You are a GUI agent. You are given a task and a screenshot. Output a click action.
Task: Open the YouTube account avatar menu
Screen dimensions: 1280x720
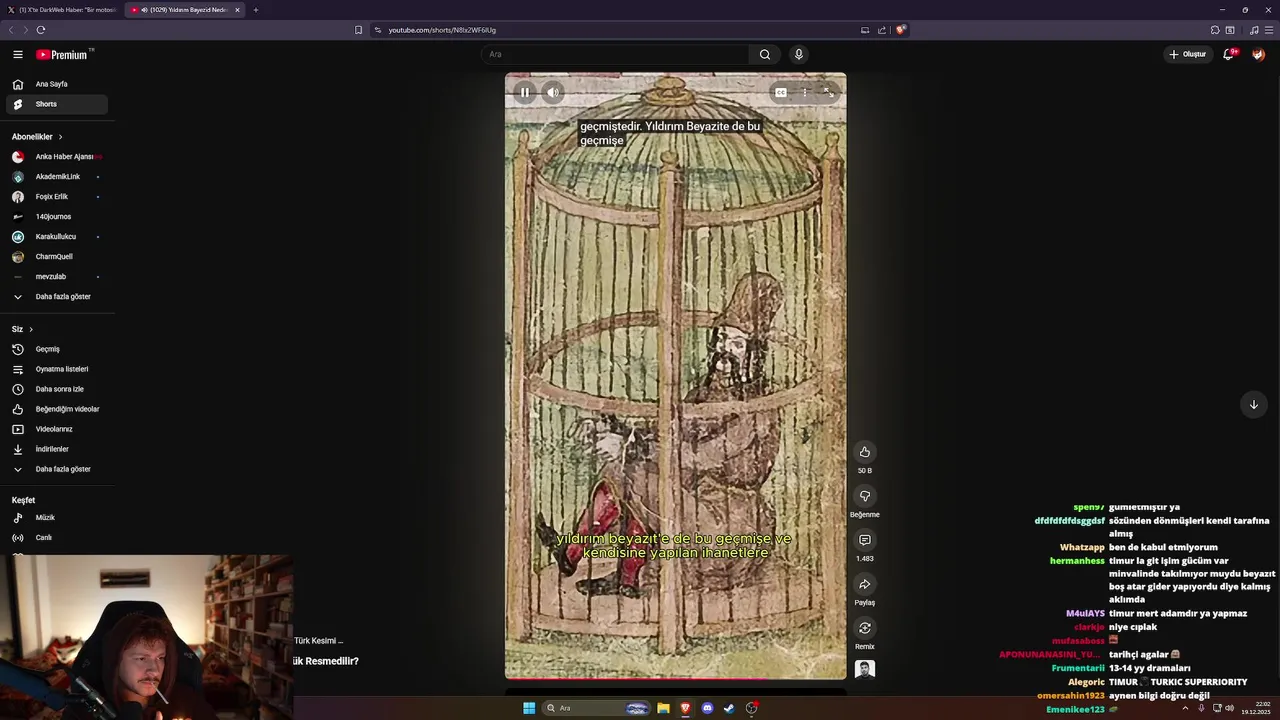pyautogui.click(x=1258, y=54)
